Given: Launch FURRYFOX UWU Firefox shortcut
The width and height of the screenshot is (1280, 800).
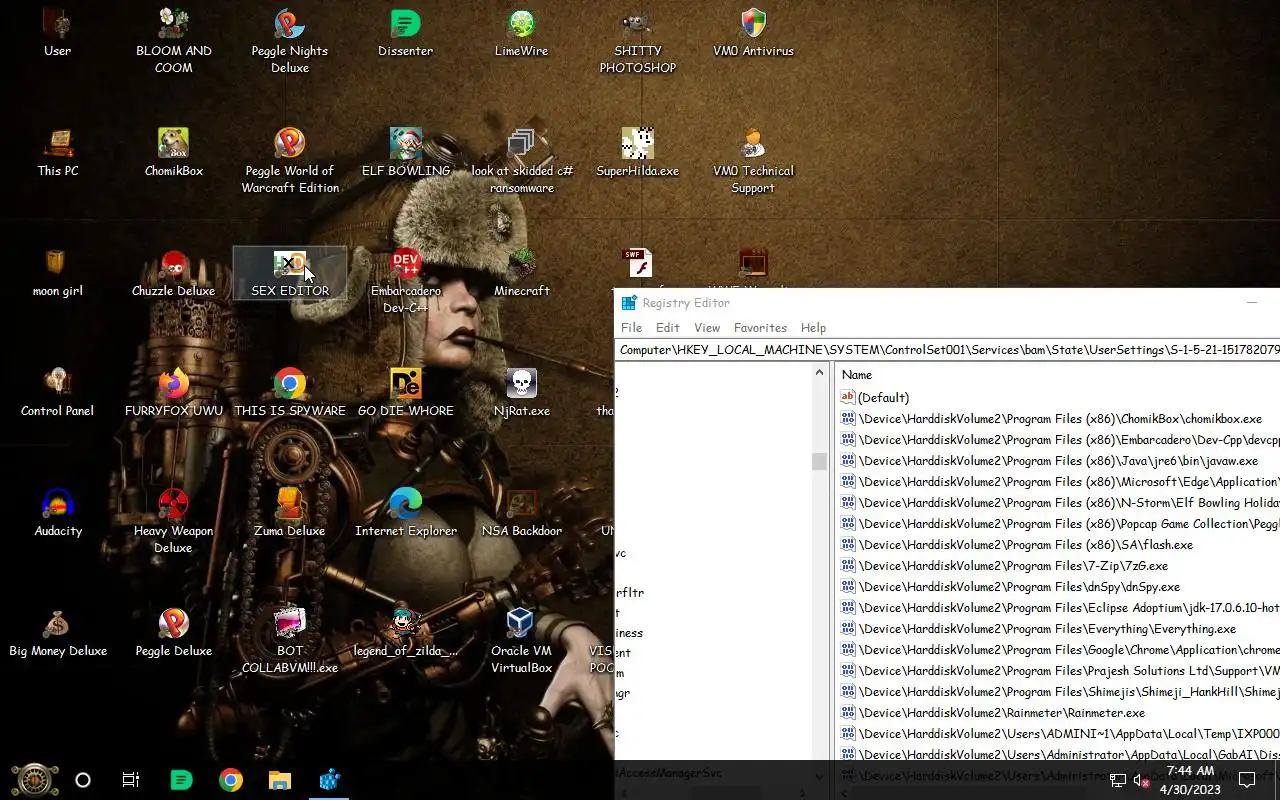Looking at the screenshot, I should click(173, 393).
